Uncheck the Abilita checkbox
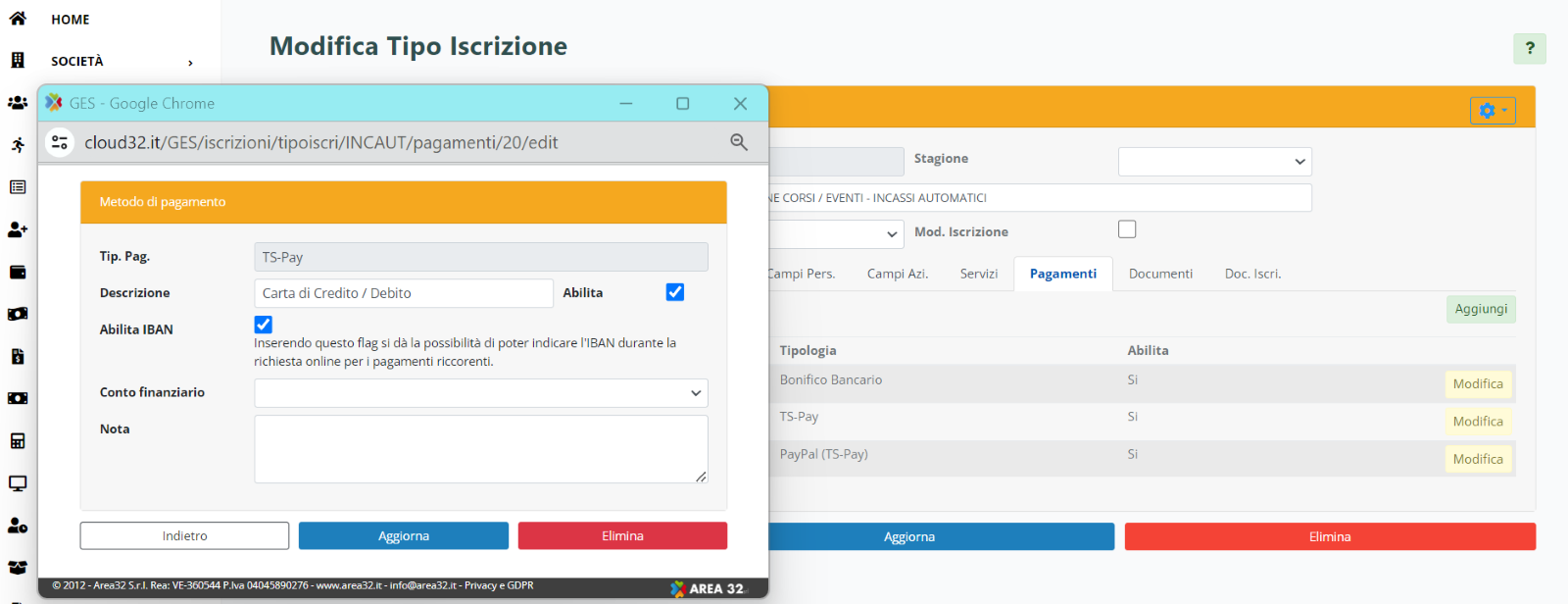This screenshot has width=1568, height=604. 675,292
